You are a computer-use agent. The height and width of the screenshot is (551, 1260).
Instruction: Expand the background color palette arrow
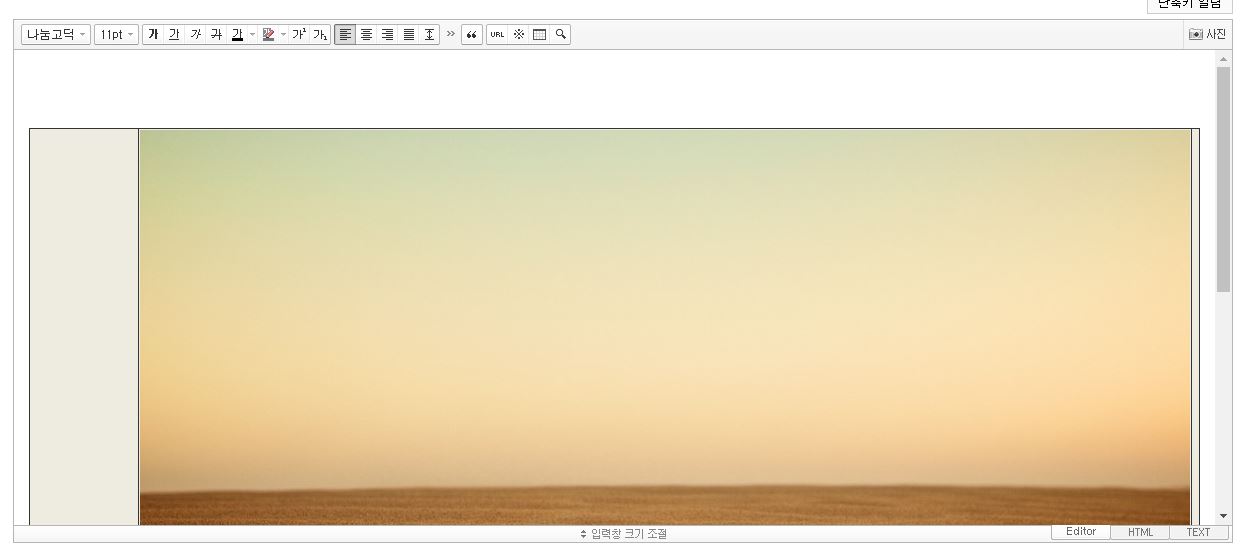click(283, 34)
